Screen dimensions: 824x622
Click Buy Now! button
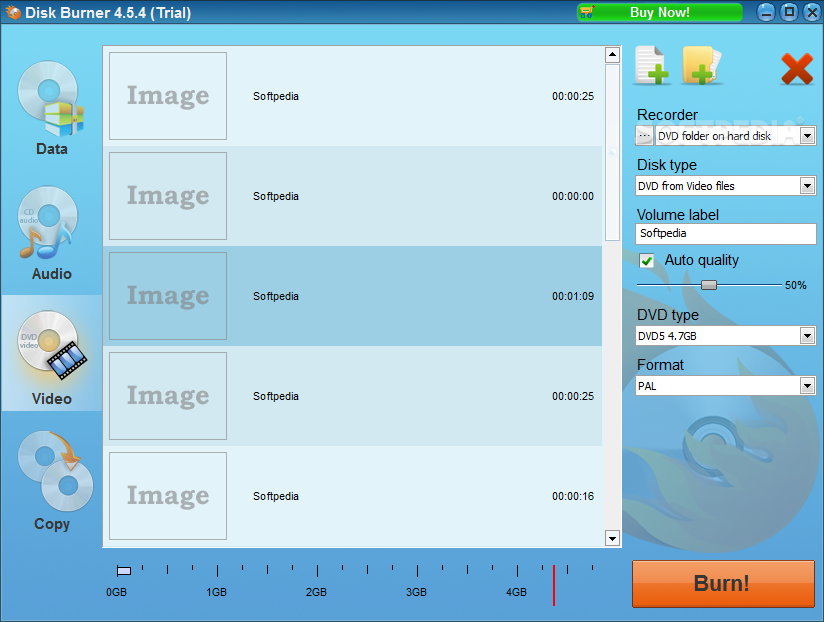click(x=660, y=12)
